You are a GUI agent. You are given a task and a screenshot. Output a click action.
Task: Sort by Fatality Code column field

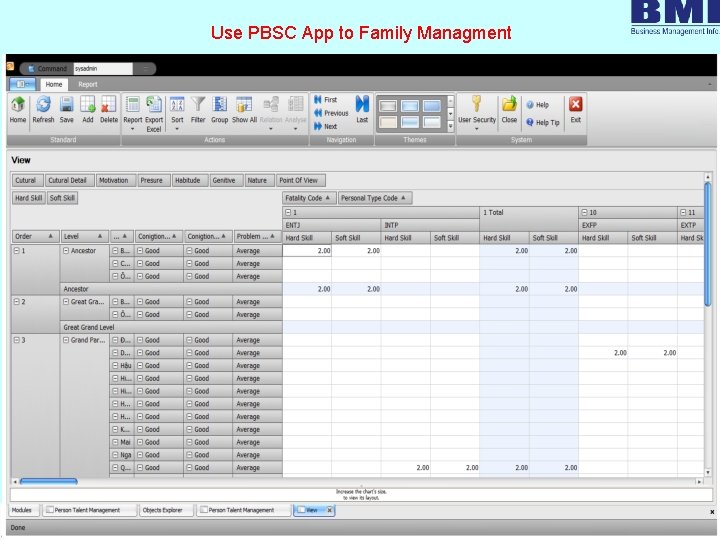coord(309,198)
